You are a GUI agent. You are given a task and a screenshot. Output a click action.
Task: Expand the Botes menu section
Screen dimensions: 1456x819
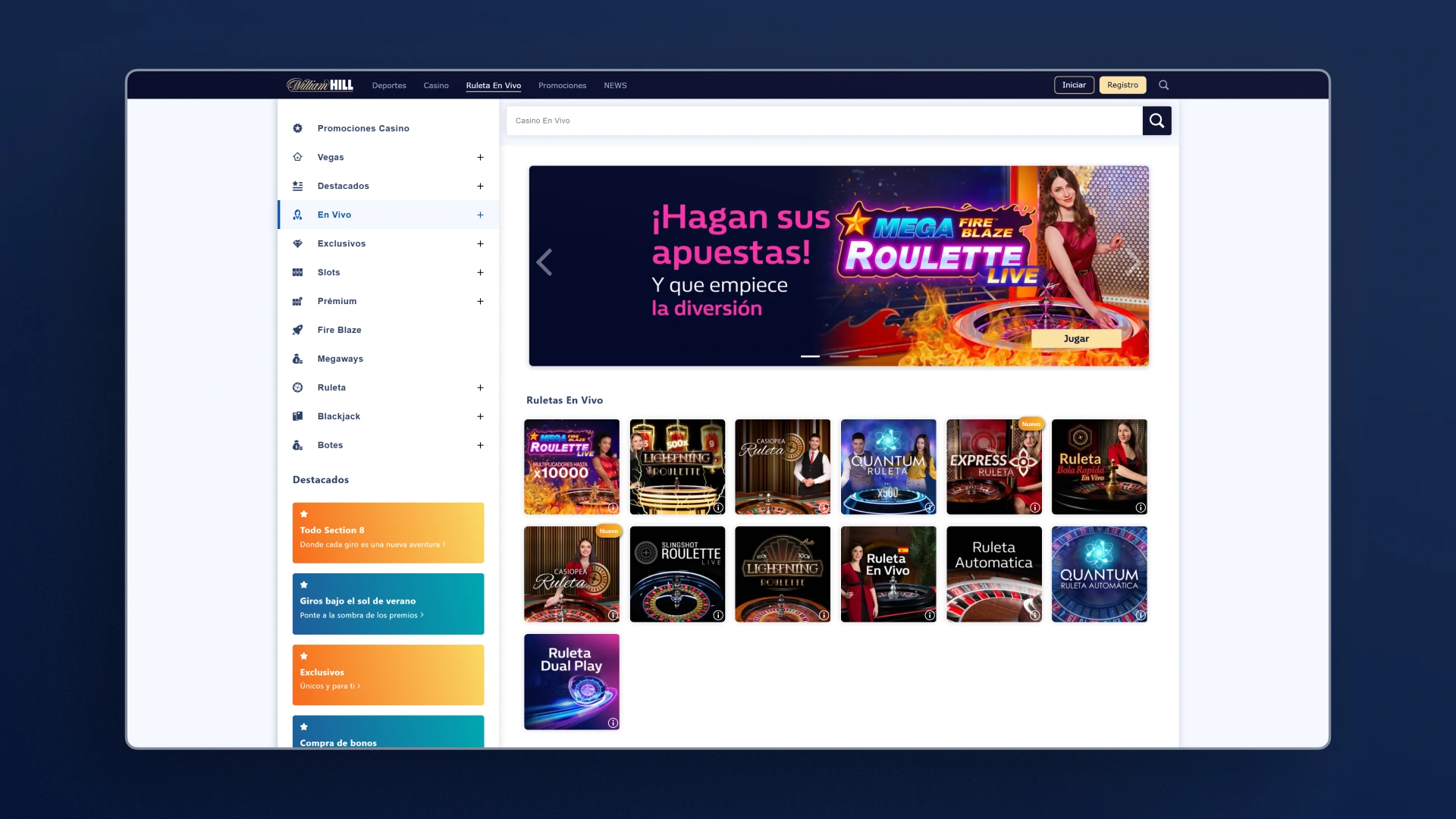[x=480, y=445]
